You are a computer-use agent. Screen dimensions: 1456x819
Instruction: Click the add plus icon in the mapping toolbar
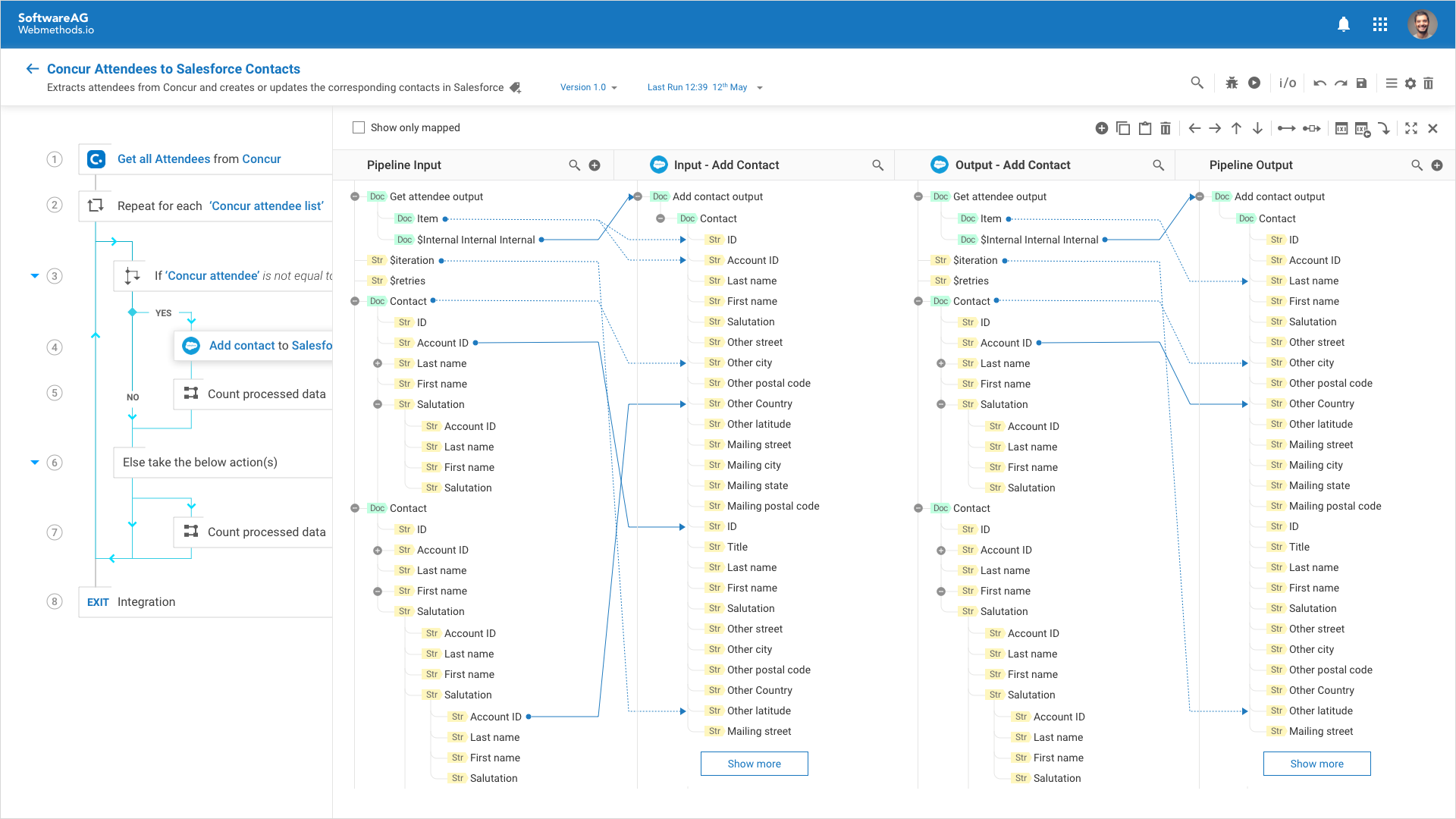pyautogui.click(x=1102, y=128)
